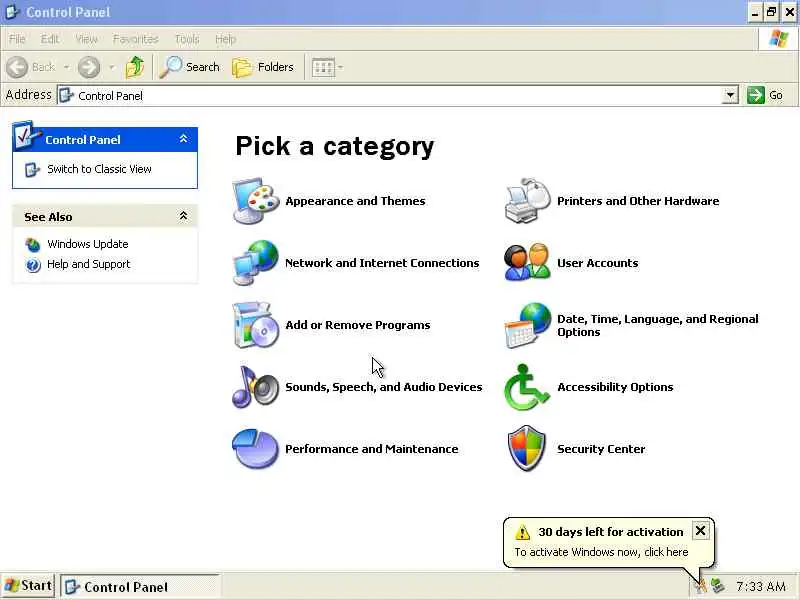Click the Start button

[28, 586]
